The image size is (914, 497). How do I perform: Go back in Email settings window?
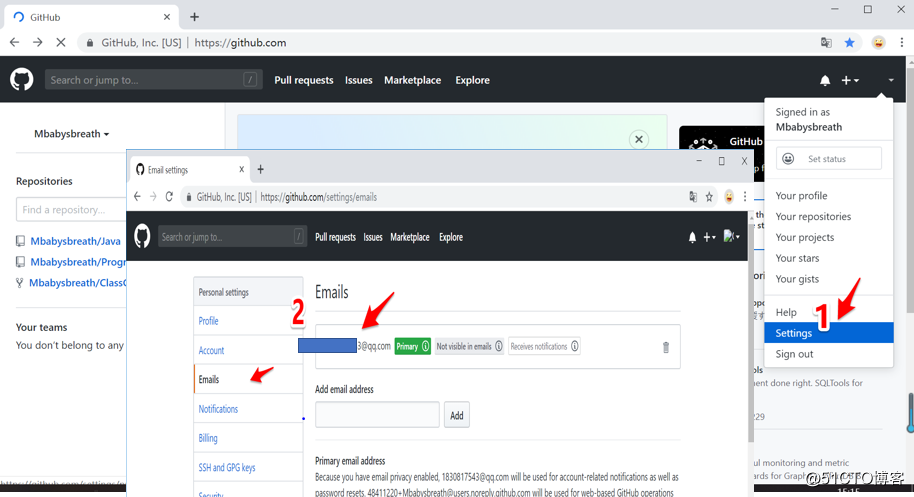click(x=137, y=197)
